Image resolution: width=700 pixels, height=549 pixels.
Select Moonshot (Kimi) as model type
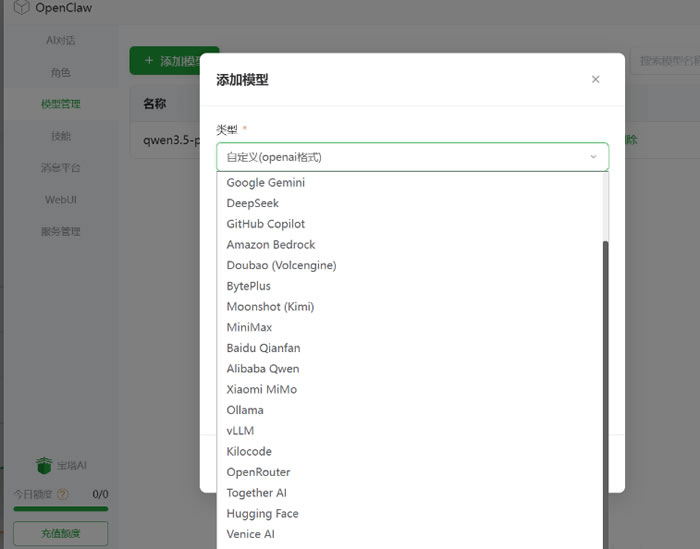(x=270, y=307)
